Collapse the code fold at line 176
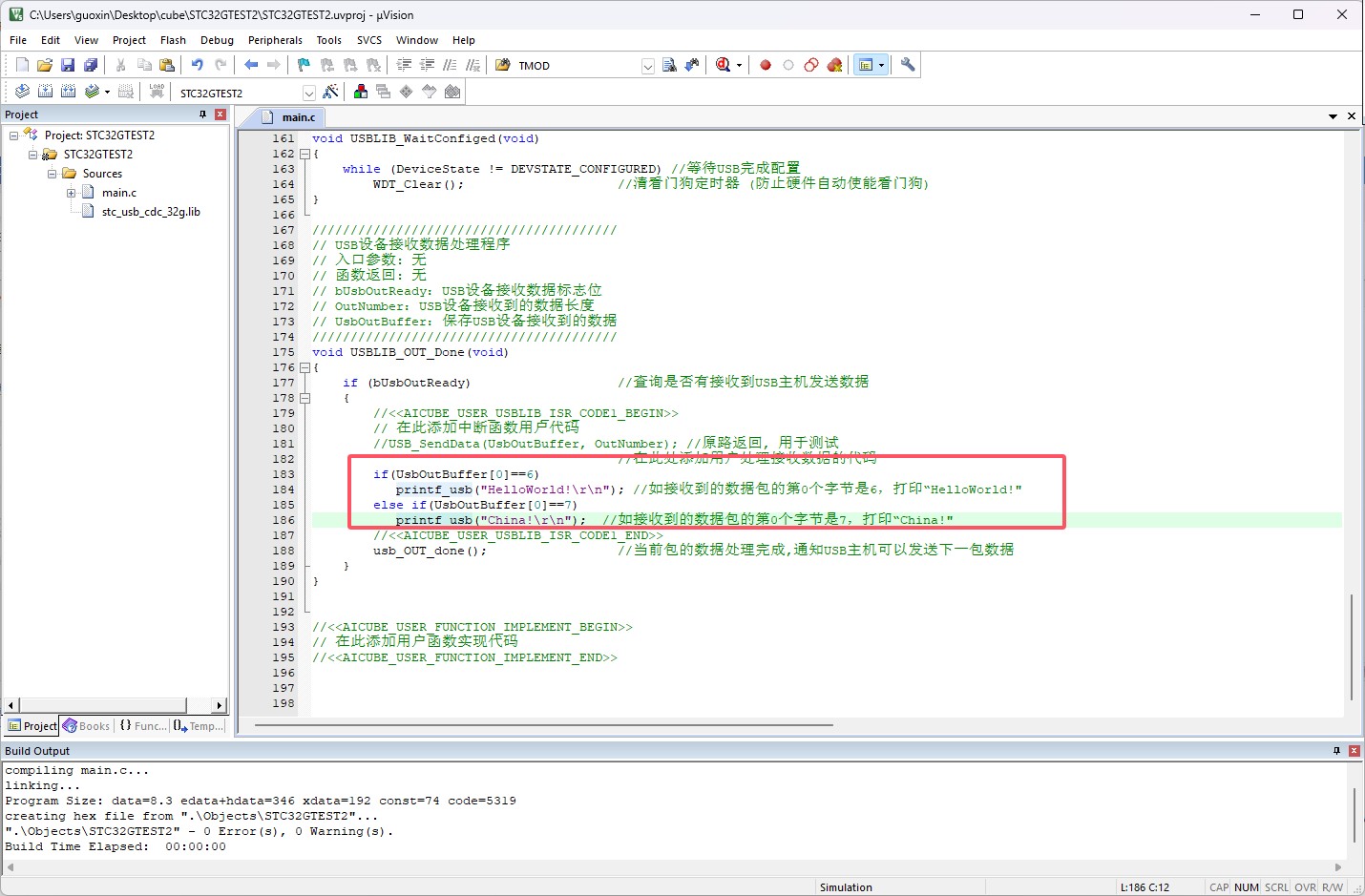The width and height of the screenshot is (1365, 896). coord(304,367)
